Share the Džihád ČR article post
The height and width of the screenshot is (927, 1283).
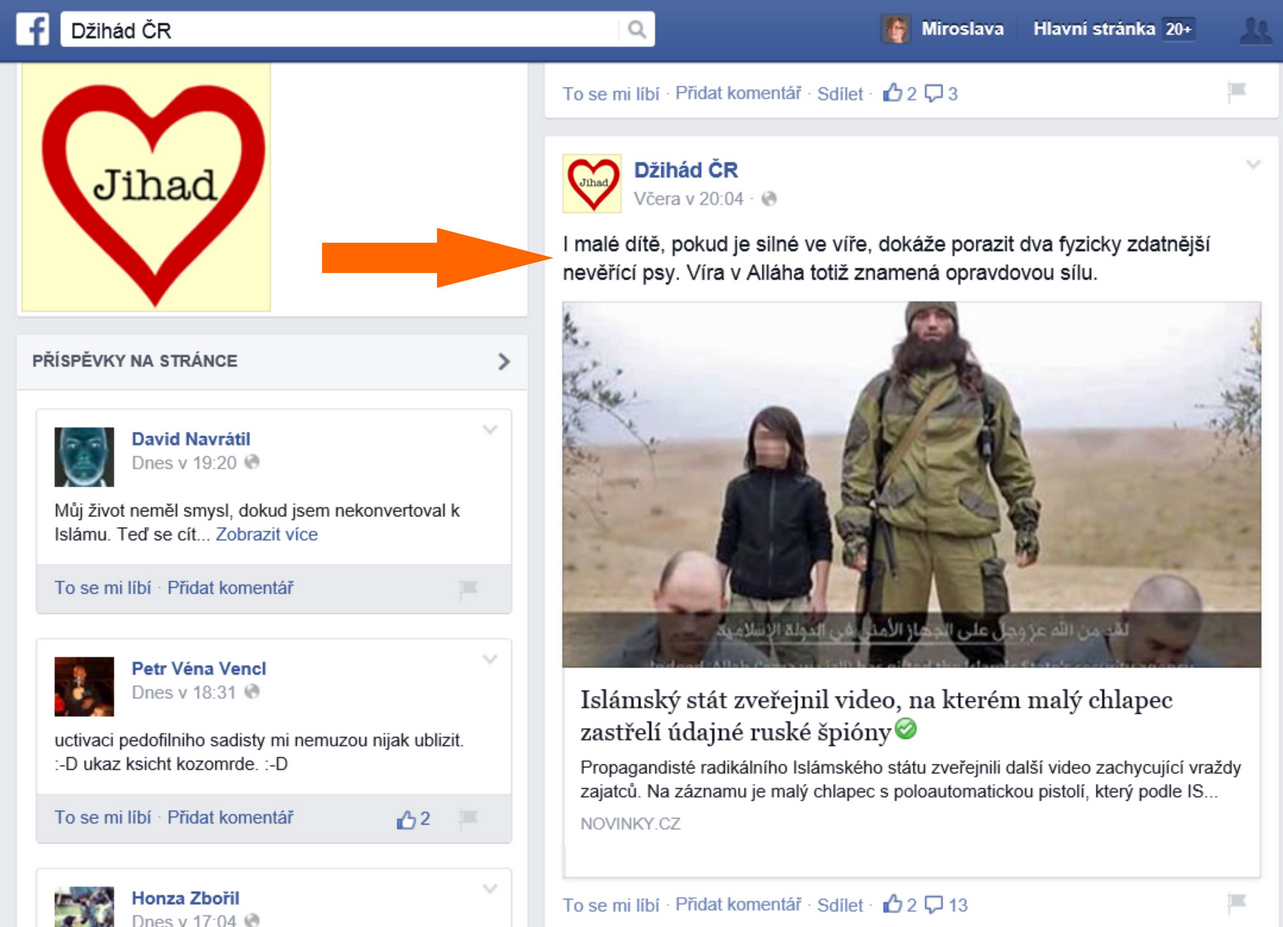840,905
